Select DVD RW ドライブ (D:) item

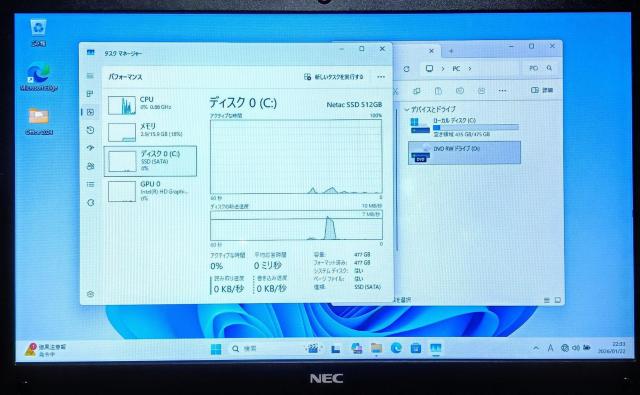pyautogui.click(x=464, y=153)
